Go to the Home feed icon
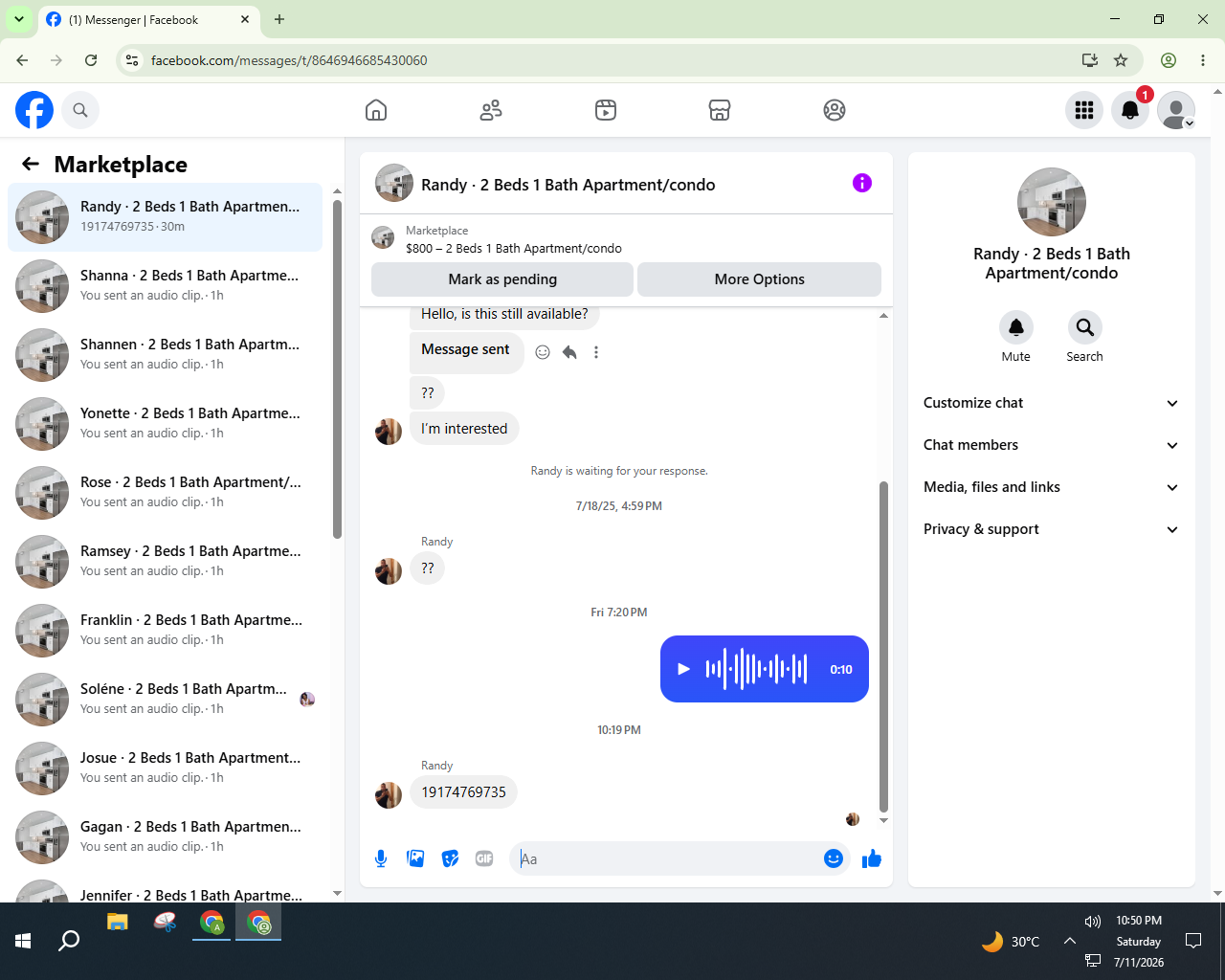 pyautogui.click(x=376, y=110)
